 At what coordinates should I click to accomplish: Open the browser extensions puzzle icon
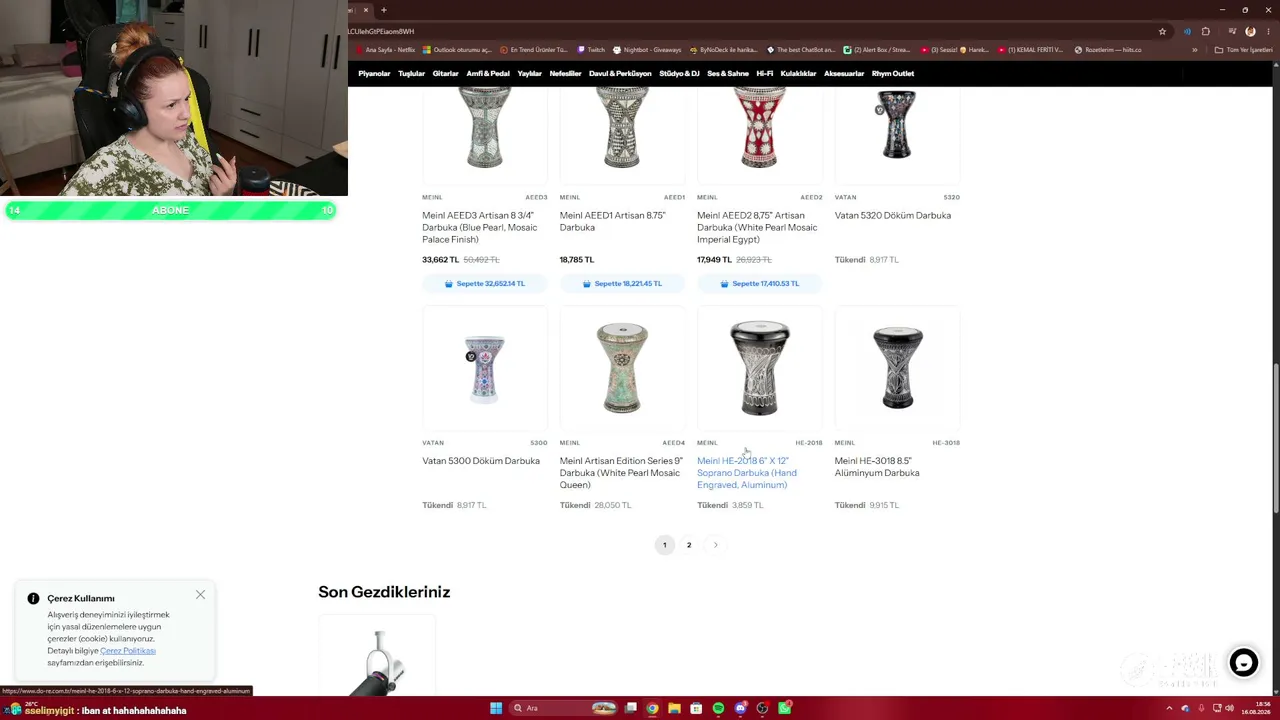[1206, 31]
